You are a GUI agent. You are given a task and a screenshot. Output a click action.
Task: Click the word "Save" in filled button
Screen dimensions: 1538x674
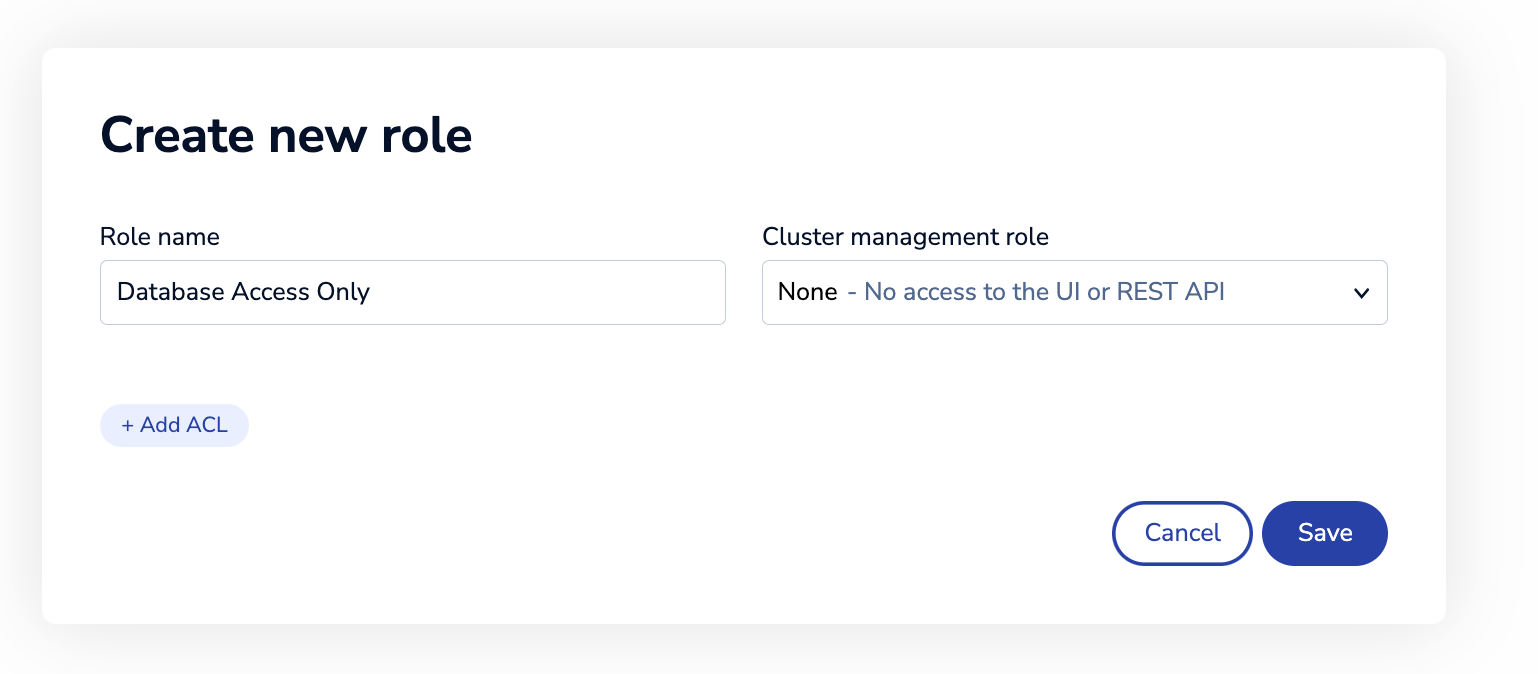(1325, 533)
